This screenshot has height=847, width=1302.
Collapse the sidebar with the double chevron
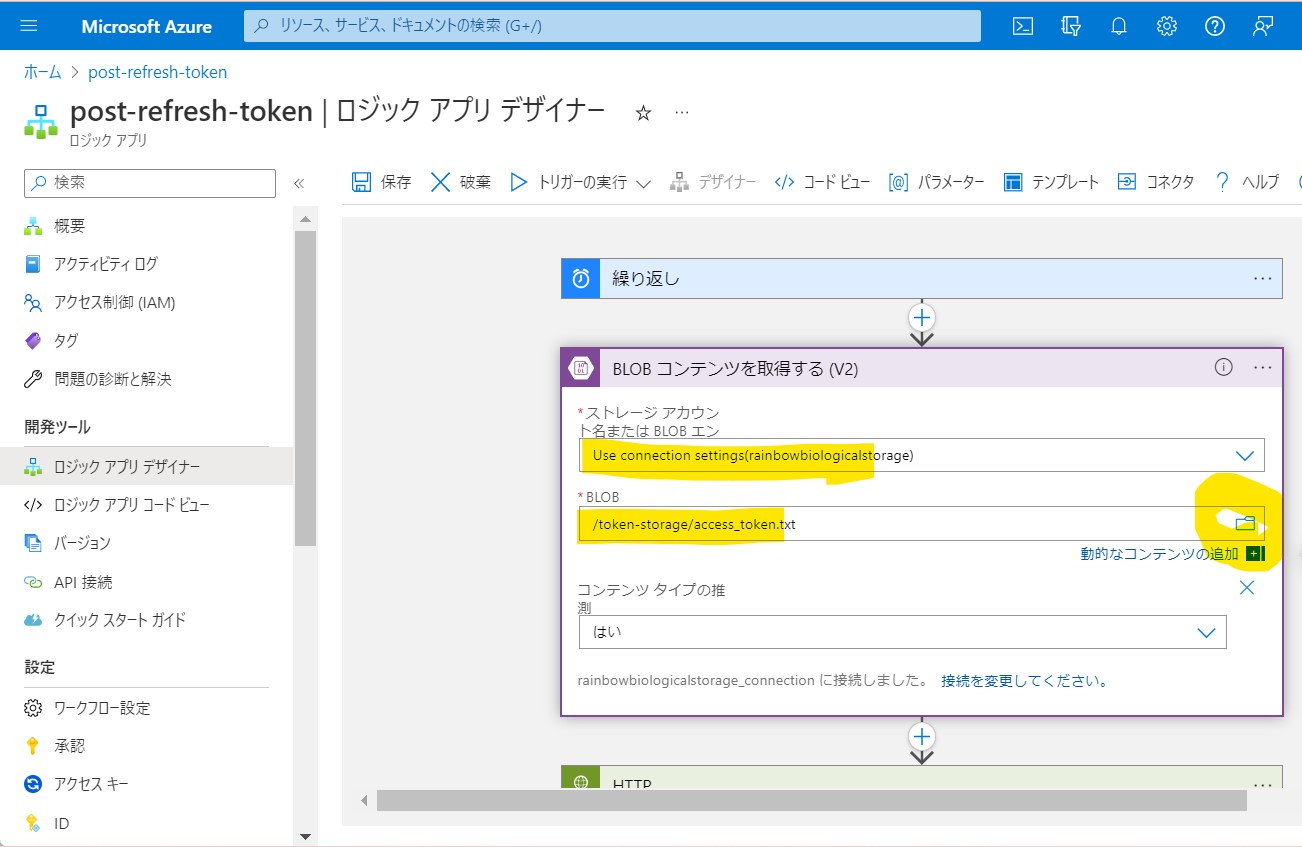pyautogui.click(x=298, y=183)
